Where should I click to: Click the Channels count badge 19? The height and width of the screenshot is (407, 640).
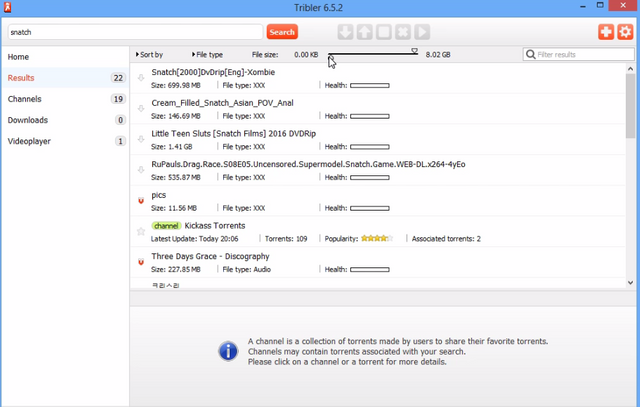(x=118, y=99)
